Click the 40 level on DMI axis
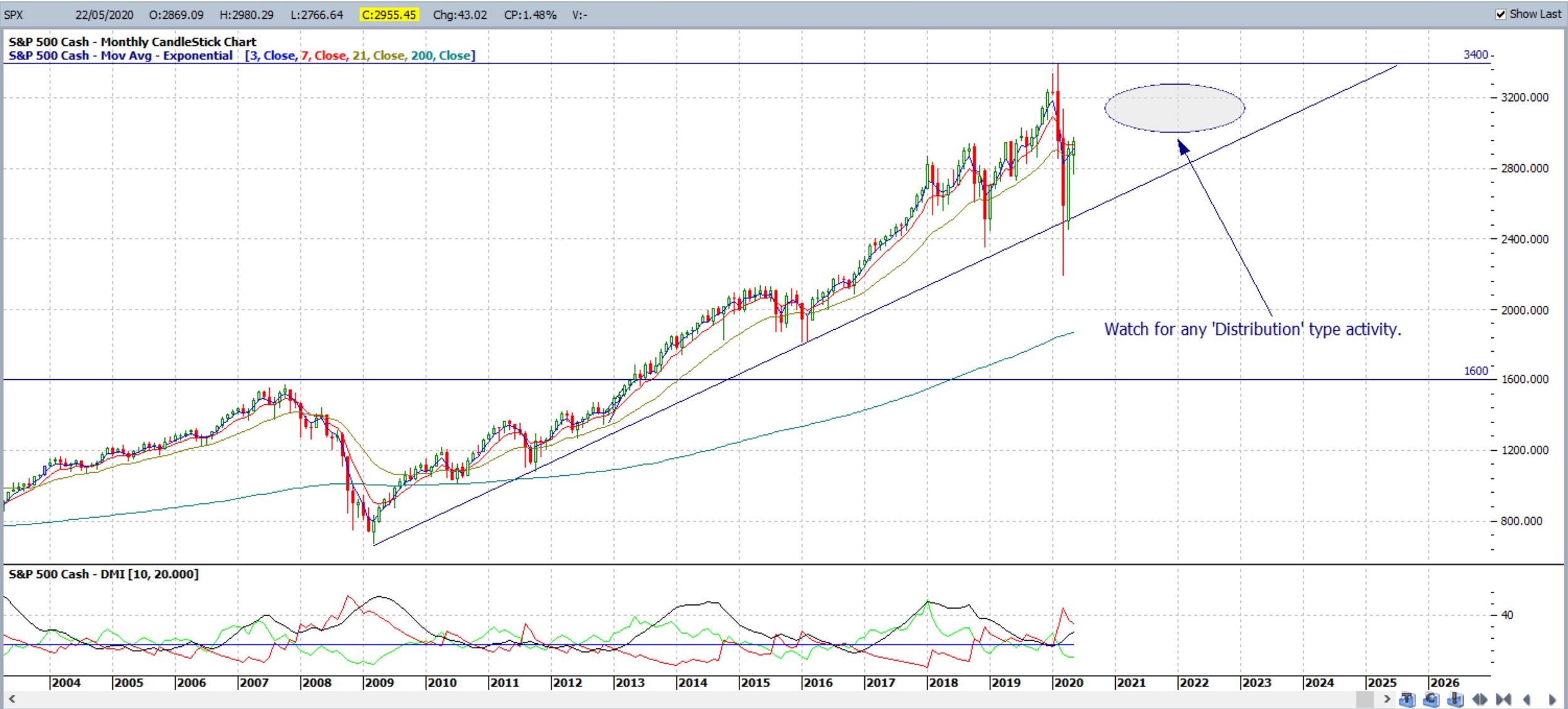 (1507, 615)
